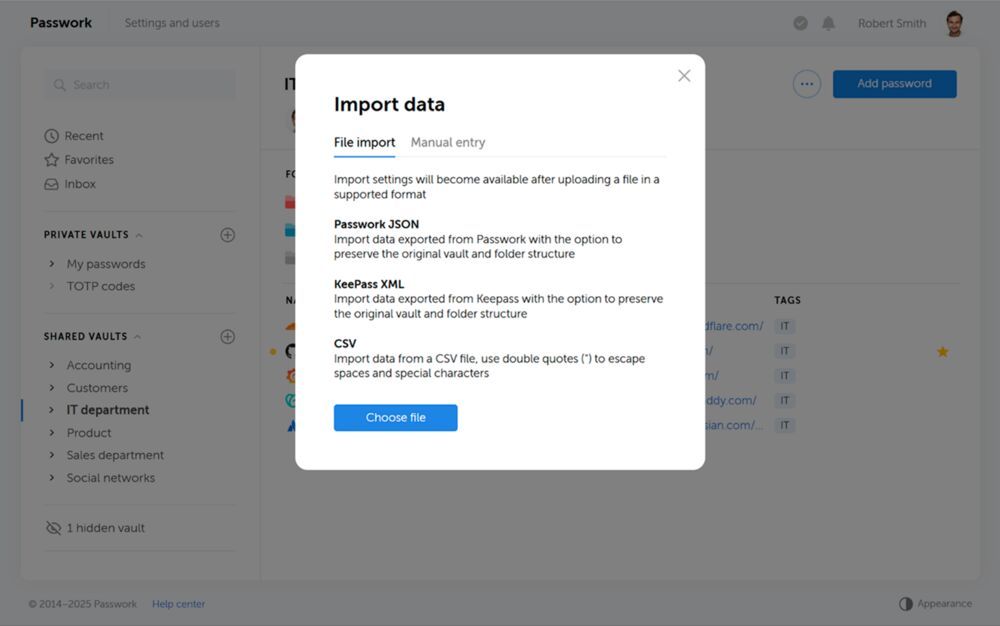Expand the Sales department vault
Viewport: 1000px width, 626px height.
(52, 455)
